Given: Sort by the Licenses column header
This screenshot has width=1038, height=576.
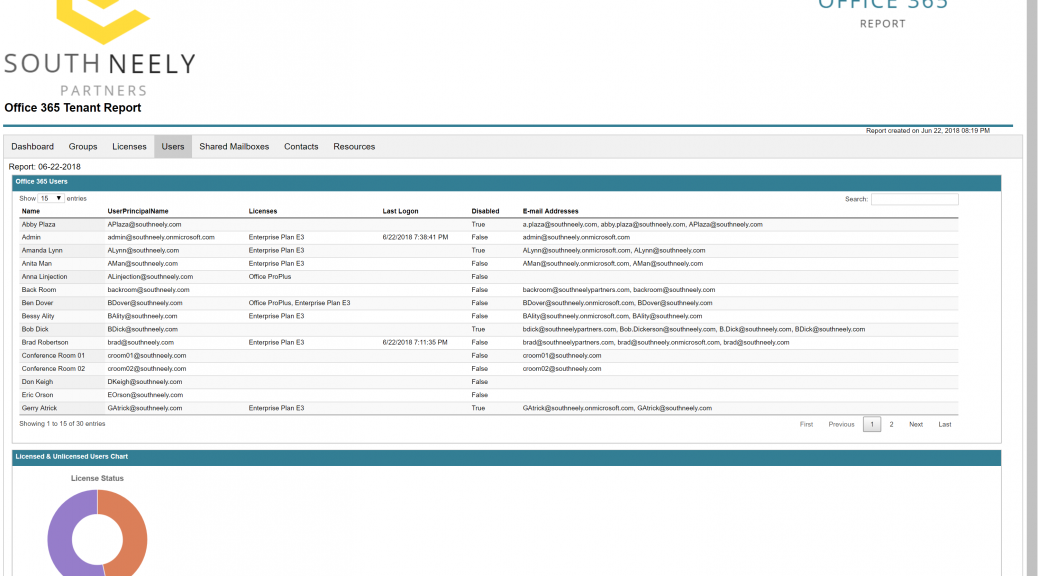Looking at the screenshot, I should pos(263,211).
